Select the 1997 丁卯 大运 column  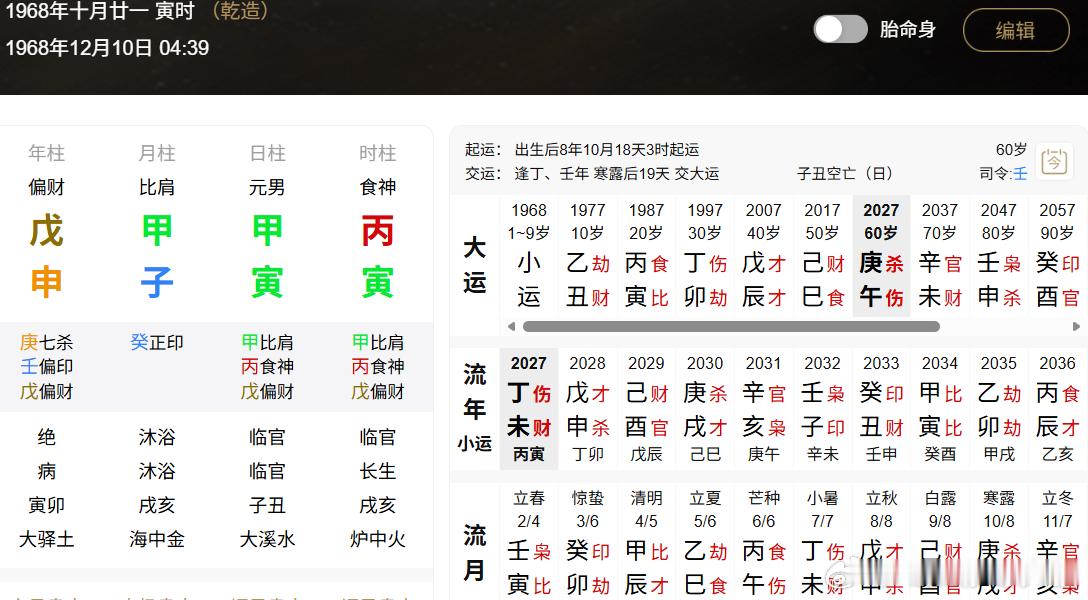click(x=705, y=256)
